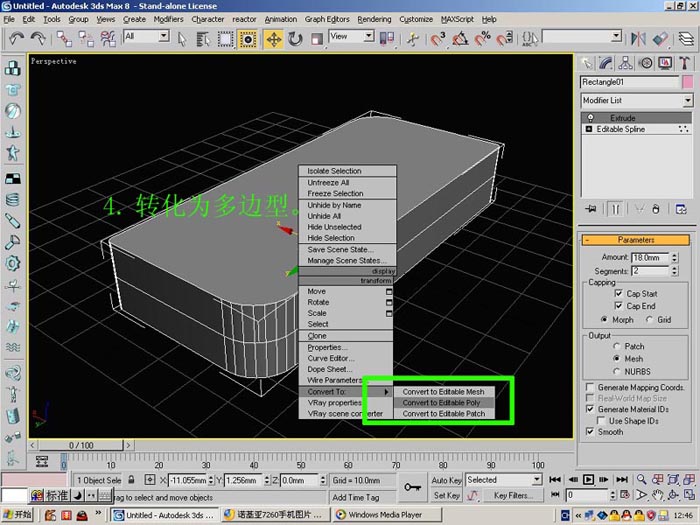Click the Redo arrow in main toolbar
Viewport: 700px width, 525px height.
pyautogui.click(x=38, y=39)
